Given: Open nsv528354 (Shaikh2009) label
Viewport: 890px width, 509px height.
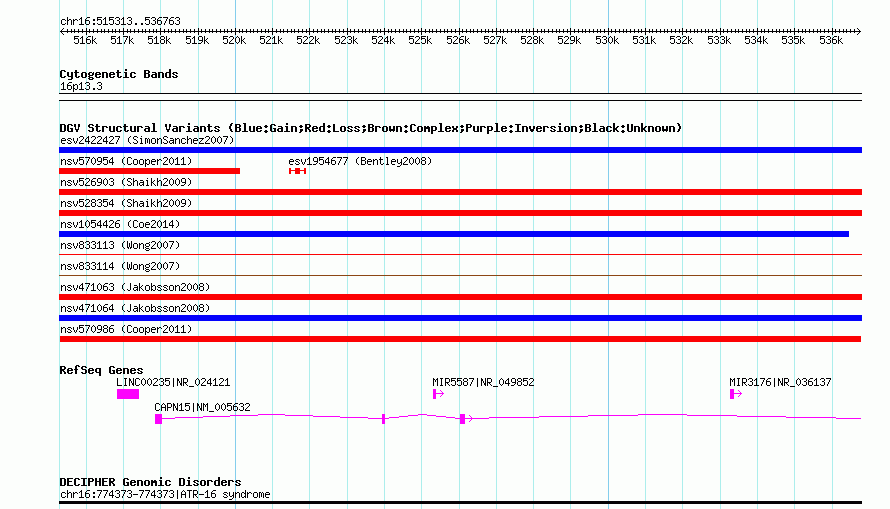Looking at the screenshot, I should tap(126, 203).
